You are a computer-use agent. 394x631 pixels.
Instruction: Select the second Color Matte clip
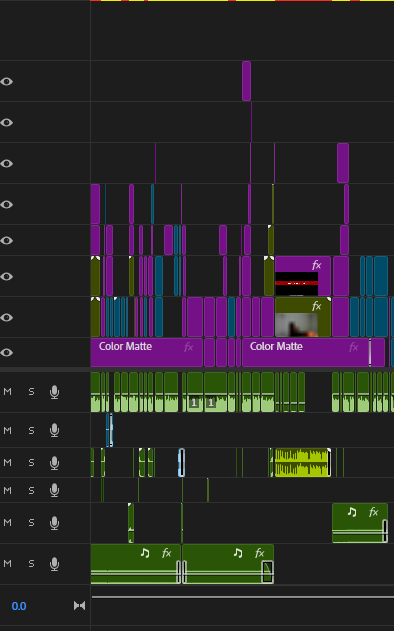(306, 353)
